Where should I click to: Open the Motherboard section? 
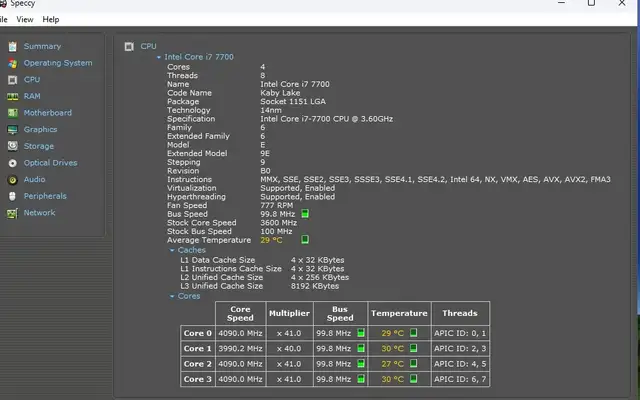(47, 113)
